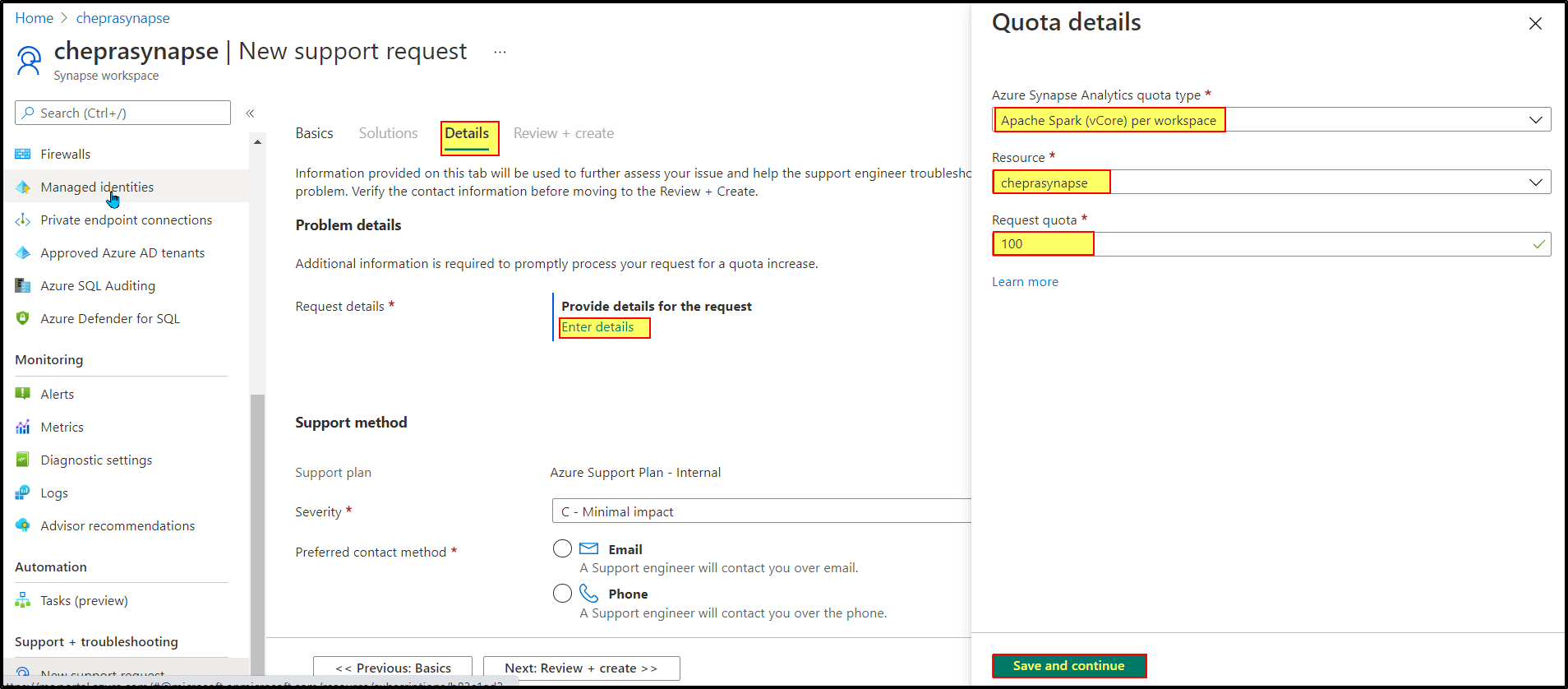Switch to the Basics tab
This screenshot has width=1568, height=689.
click(315, 133)
